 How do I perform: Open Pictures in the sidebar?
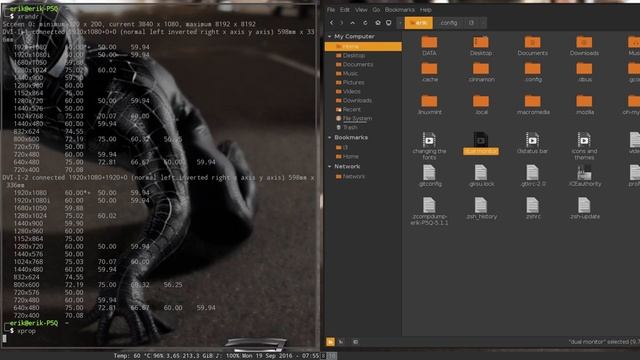(x=353, y=82)
